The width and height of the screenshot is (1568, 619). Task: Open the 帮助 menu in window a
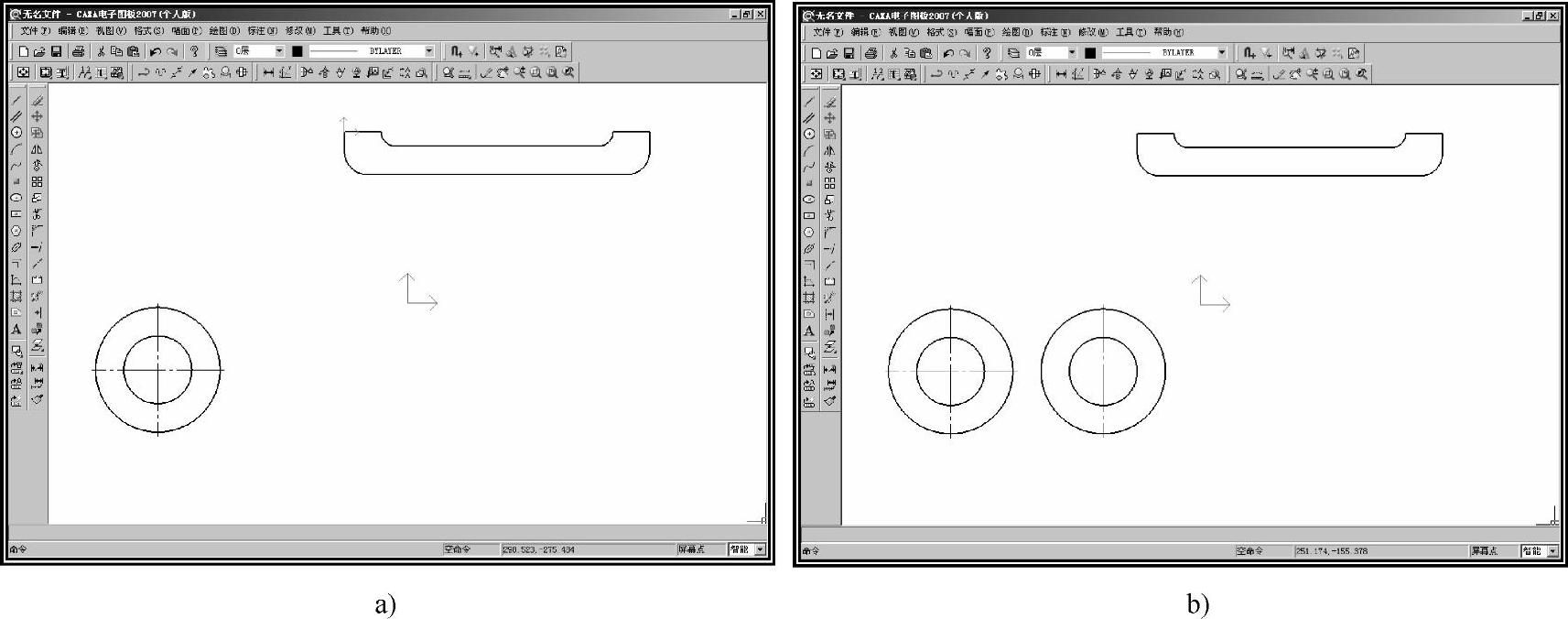coord(375,31)
